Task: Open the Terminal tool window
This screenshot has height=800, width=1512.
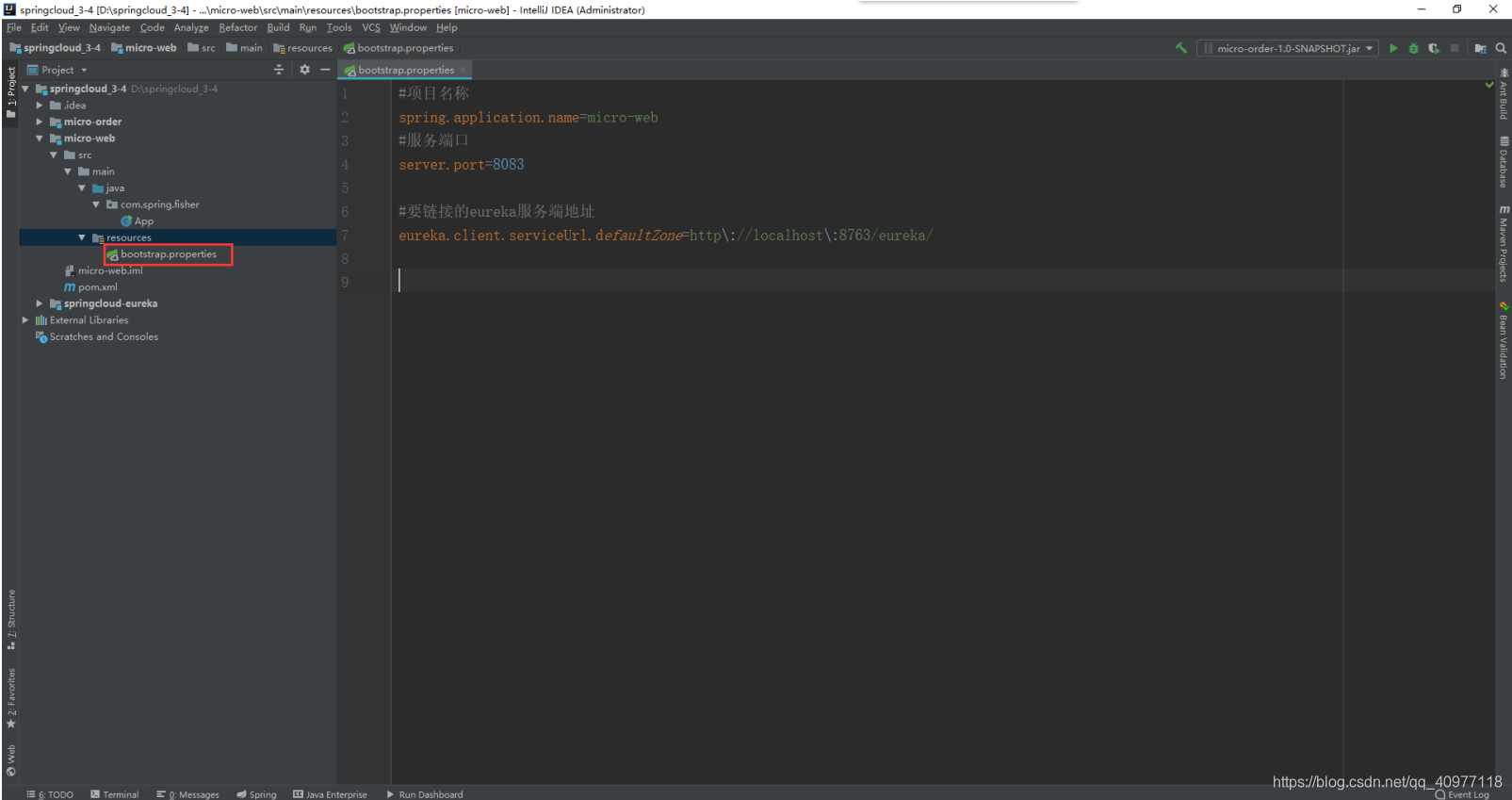Action: [115, 794]
